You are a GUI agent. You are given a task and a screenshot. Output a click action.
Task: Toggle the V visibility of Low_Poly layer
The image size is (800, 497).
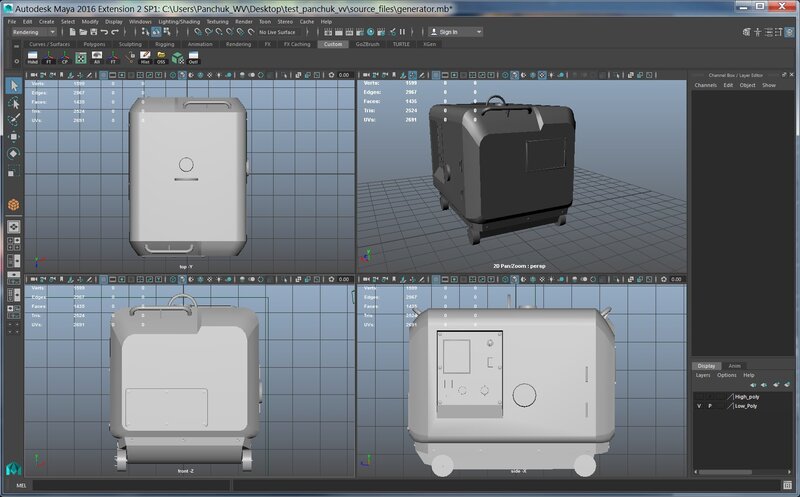699,407
